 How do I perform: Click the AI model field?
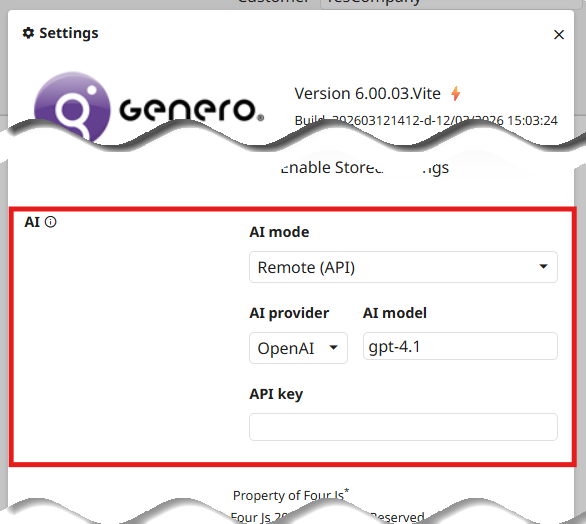pos(460,346)
